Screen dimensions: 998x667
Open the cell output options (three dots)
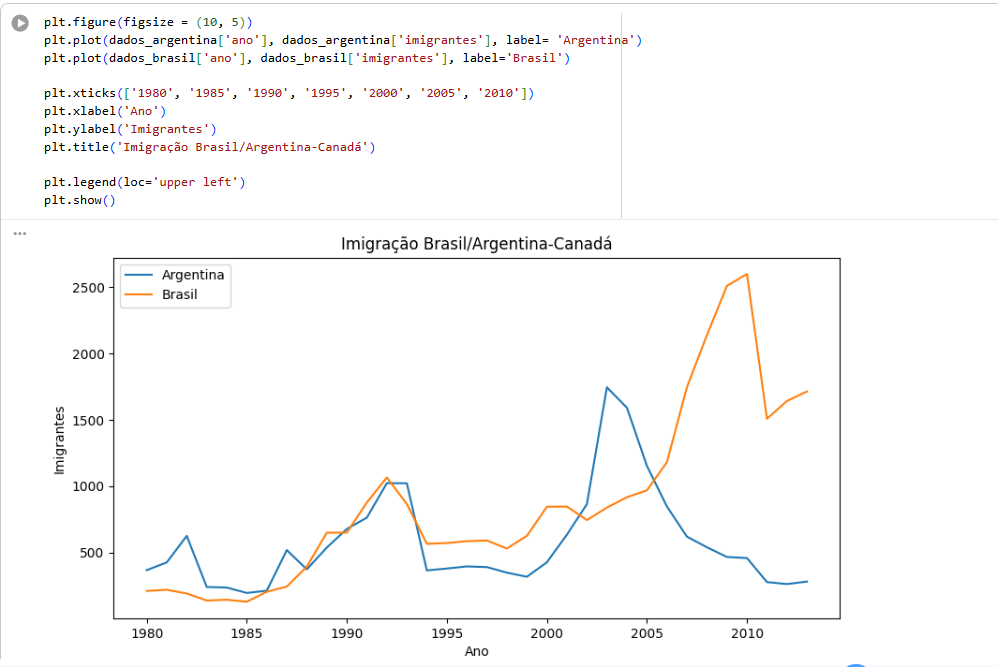[20, 234]
